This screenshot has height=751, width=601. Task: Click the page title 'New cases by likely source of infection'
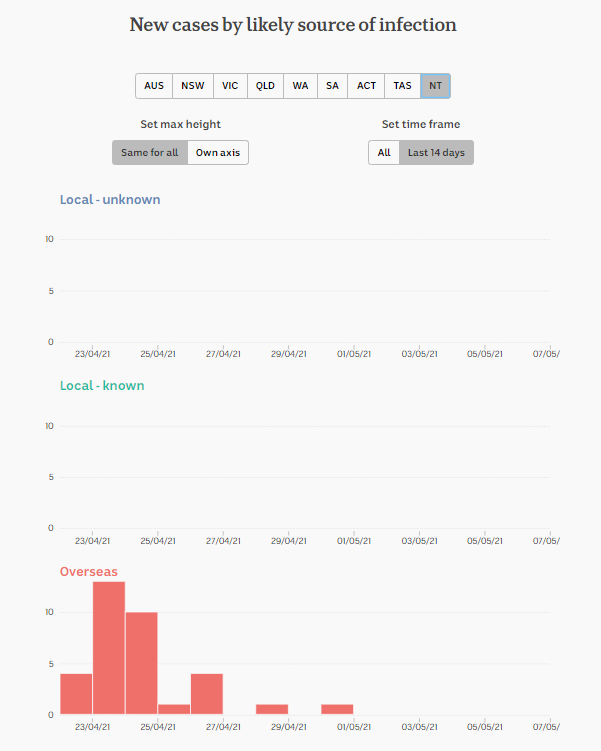pos(293,25)
